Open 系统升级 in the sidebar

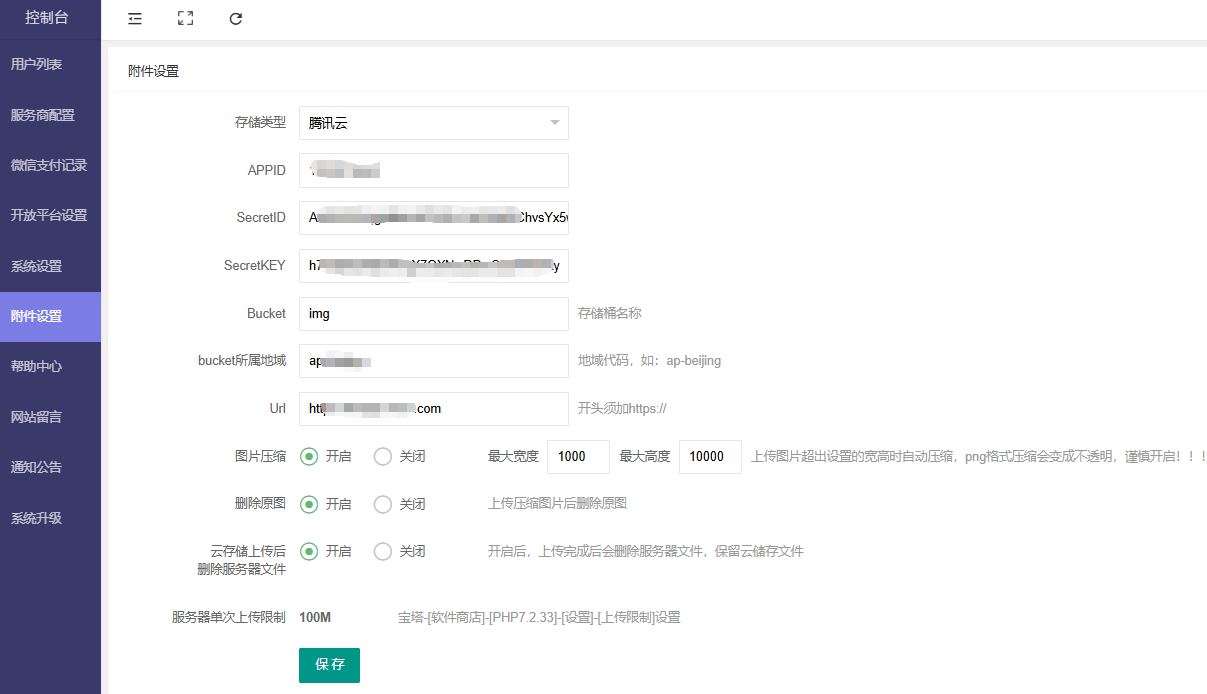click(x=50, y=518)
